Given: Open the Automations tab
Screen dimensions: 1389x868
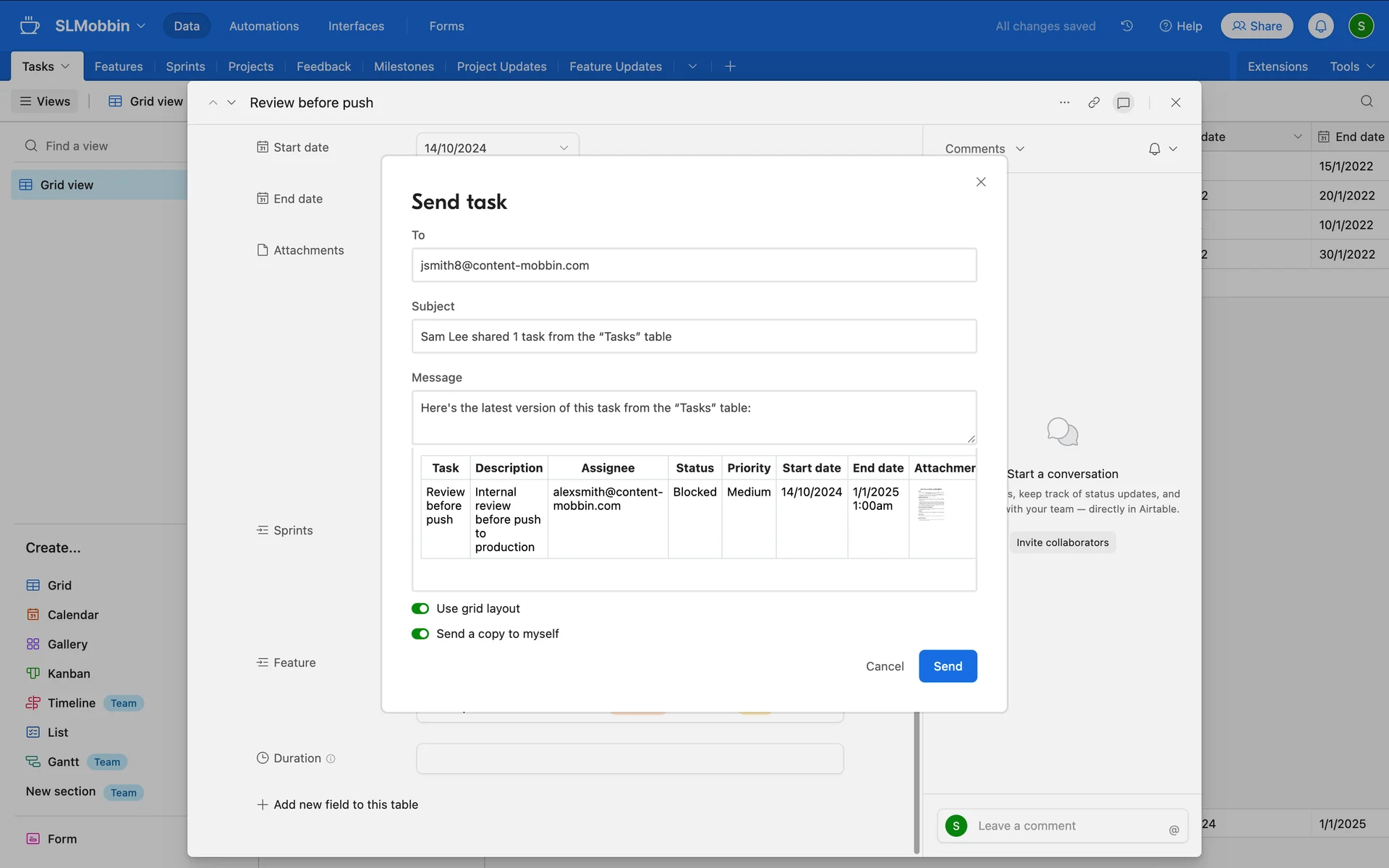Looking at the screenshot, I should 263,26.
